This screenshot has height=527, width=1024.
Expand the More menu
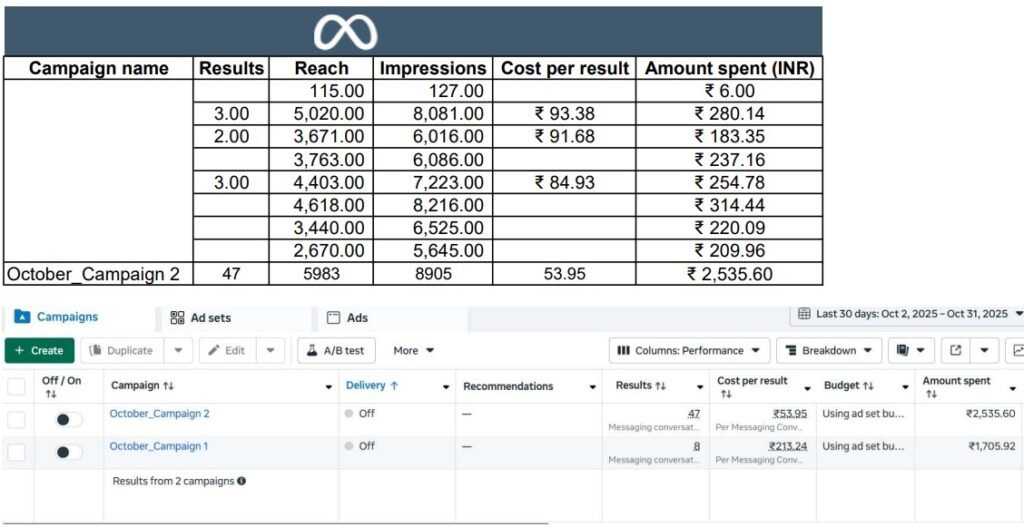pos(414,351)
